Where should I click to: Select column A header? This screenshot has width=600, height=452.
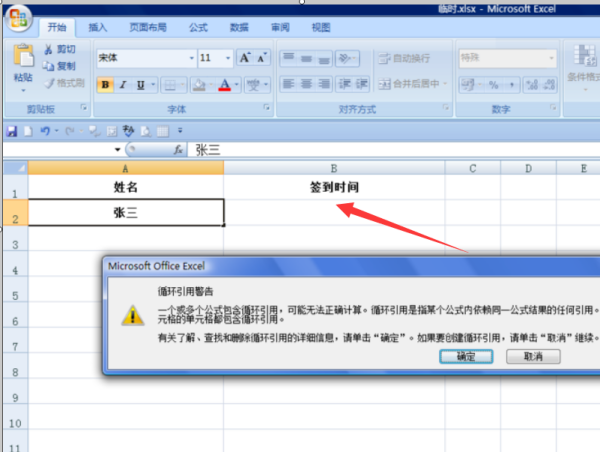pyautogui.click(x=126, y=168)
